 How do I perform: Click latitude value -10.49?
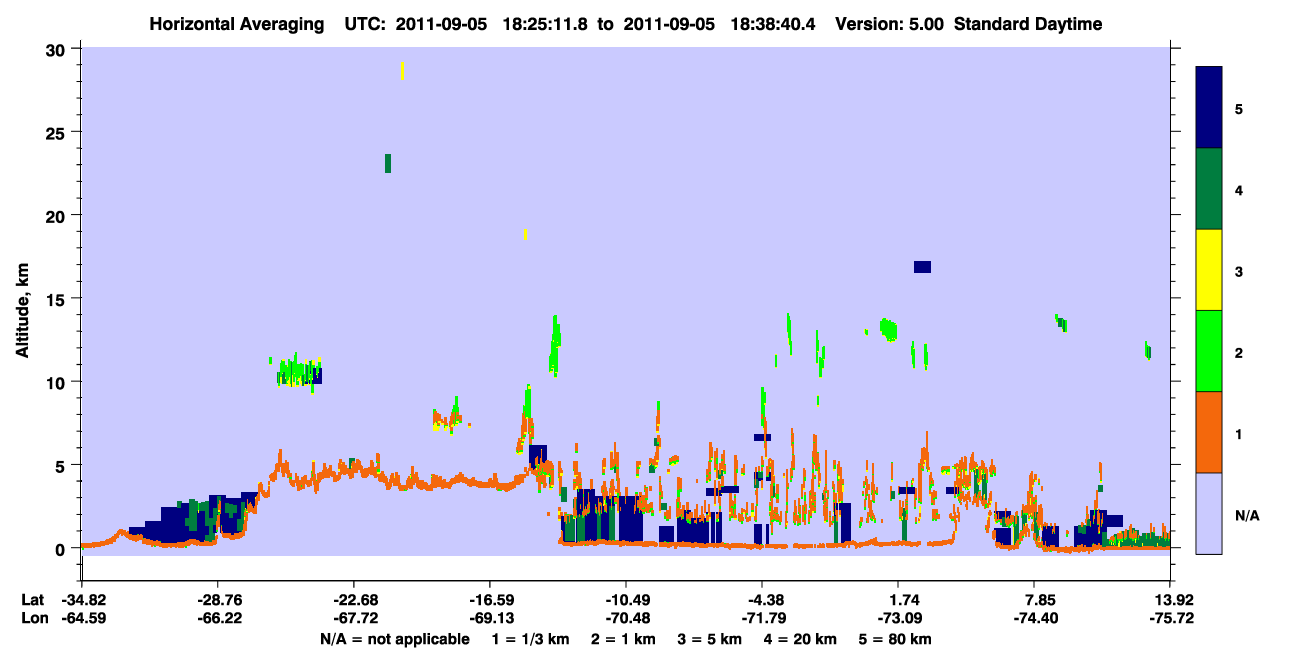tap(625, 600)
